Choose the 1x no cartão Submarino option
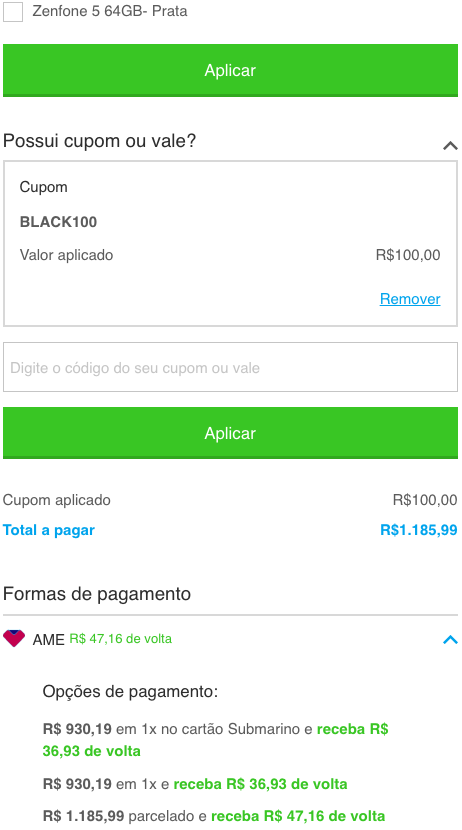Viewport: 462px width, 830px height. [x=215, y=740]
